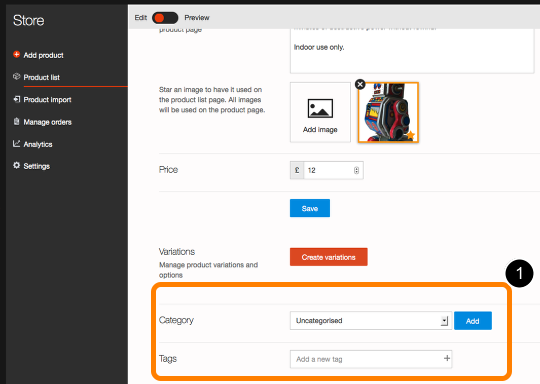540x384 pixels.
Task: Click the product description text area
Action: pos(412,50)
